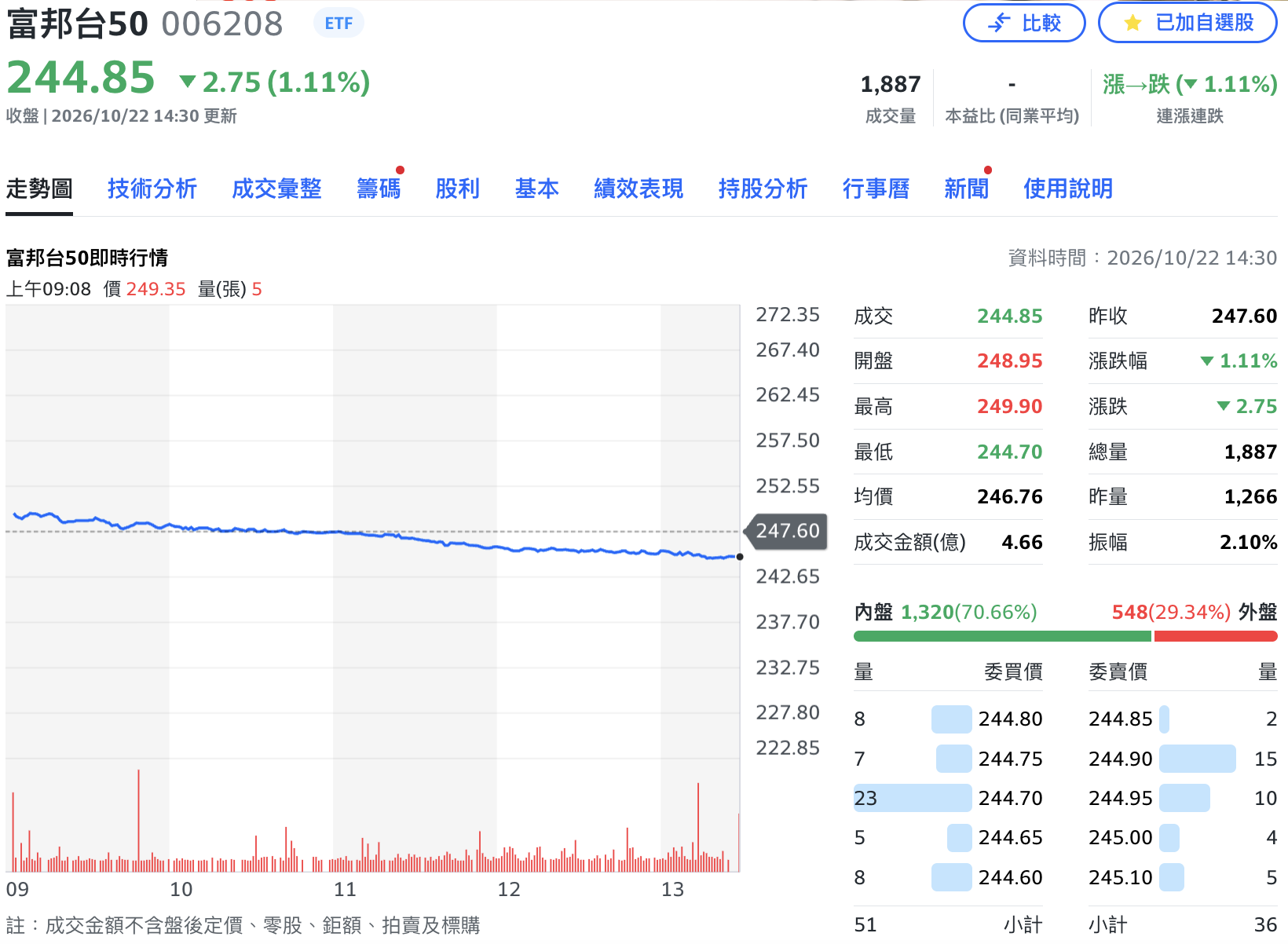Open the 使用說明 link
Image resolution: width=1288 pixels, height=944 pixels.
pyautogui.click(x=1068, y=188)
